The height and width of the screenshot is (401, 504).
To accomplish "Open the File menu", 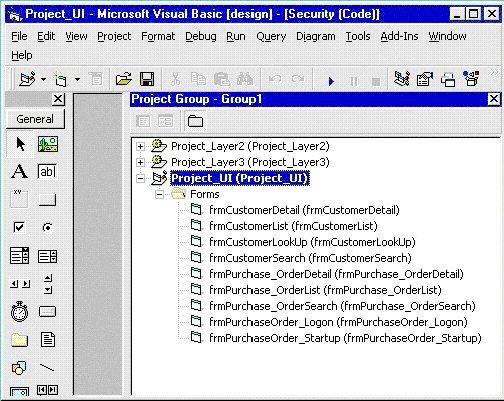I will click(19, 36).
